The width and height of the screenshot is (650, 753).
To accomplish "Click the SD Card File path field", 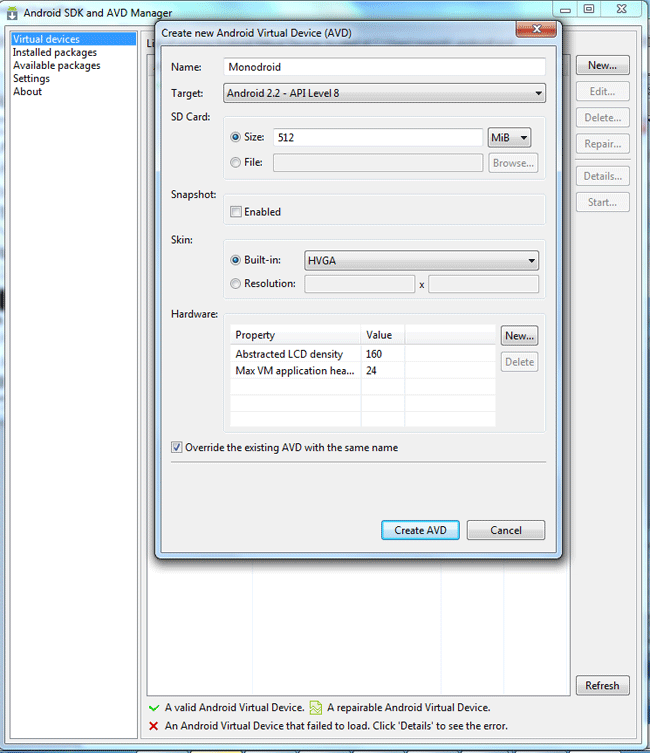I will tap(378, 163).
